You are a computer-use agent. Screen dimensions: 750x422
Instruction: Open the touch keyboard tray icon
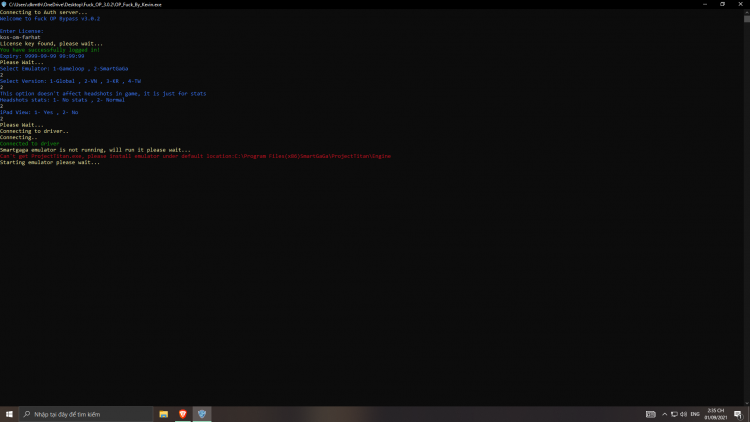pyautogui.click(x=651, y=414)
